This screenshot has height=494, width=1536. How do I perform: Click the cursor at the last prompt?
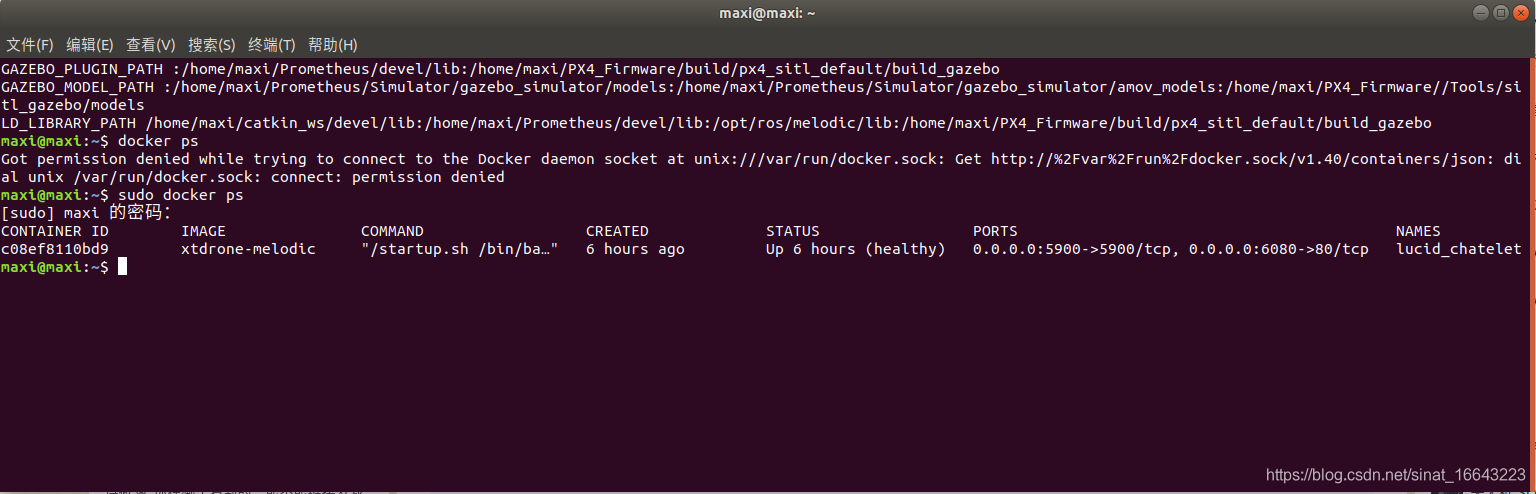pyautogui.click(x=122, y=267)
